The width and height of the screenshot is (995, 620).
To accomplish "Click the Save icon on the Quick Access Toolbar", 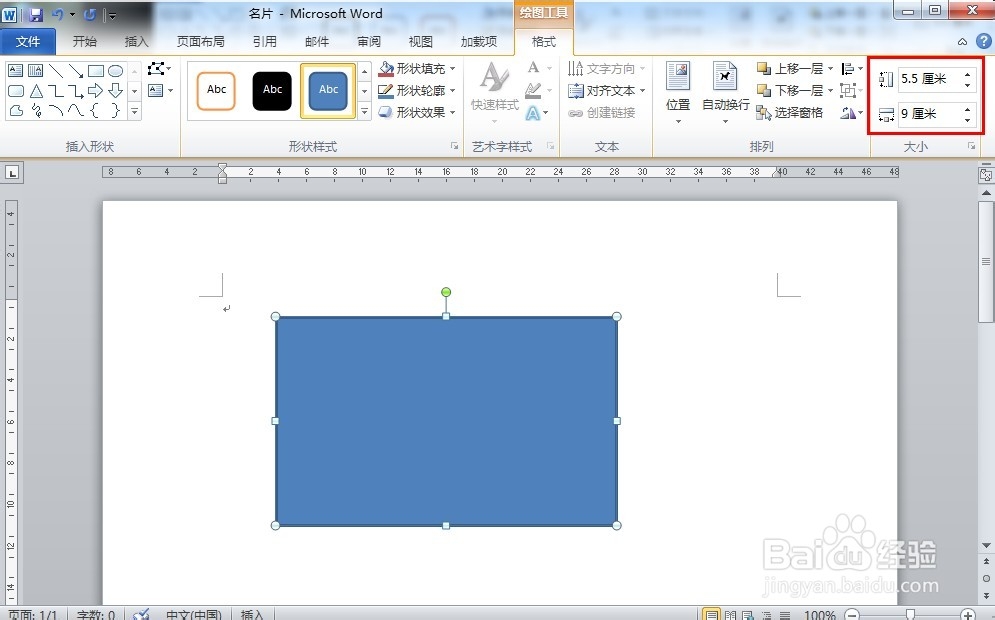I will (x=37, y=13).
